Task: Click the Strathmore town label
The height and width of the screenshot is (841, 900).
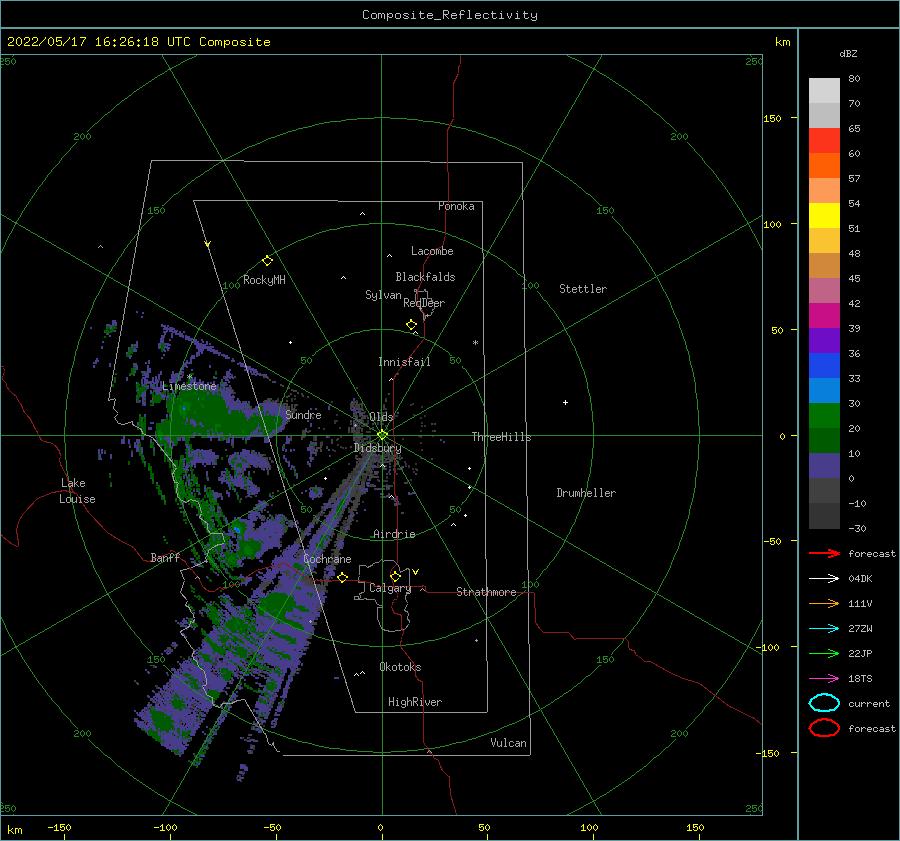Action: coord(486,592)
